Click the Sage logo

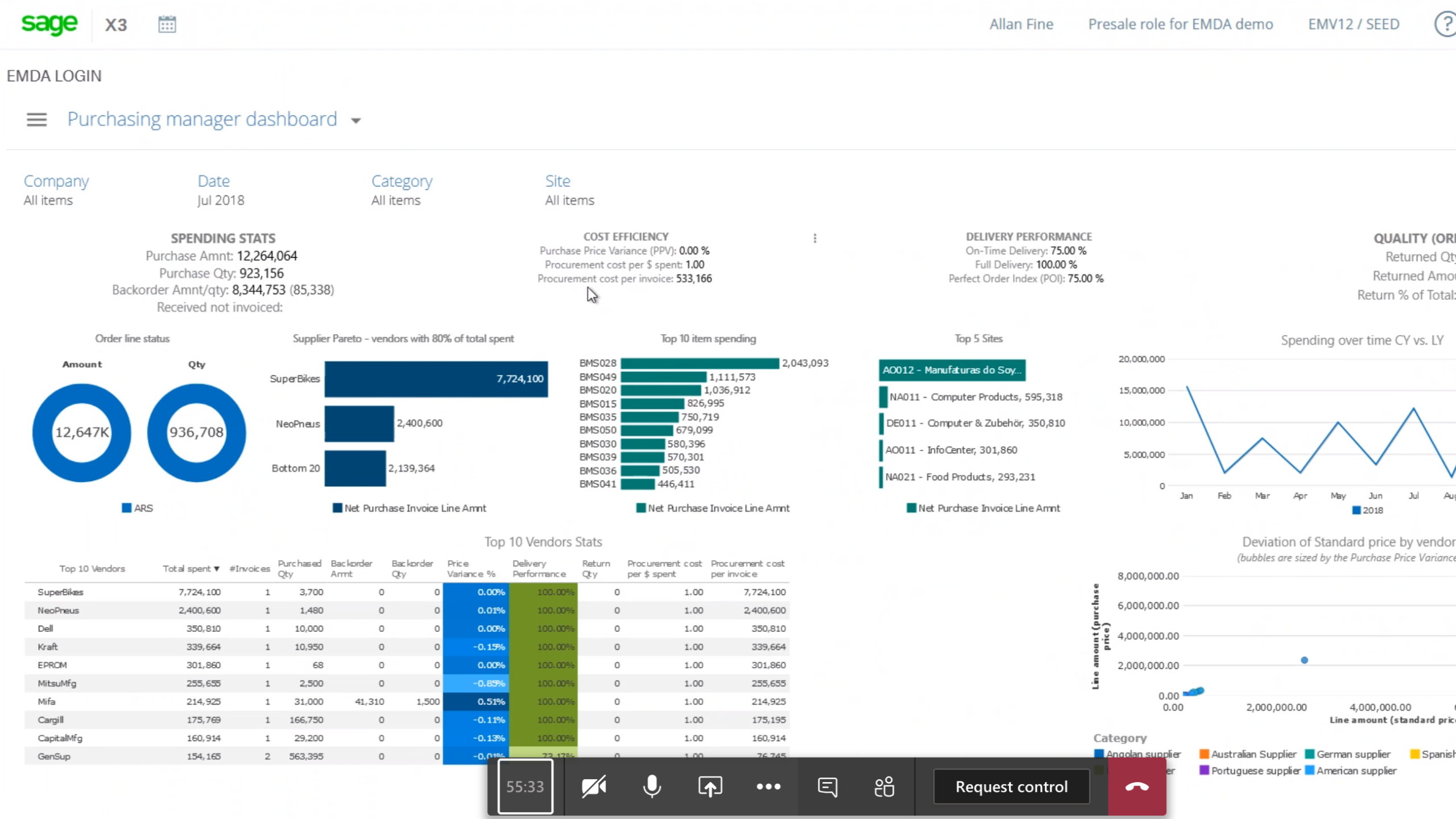tap(49, 24)
